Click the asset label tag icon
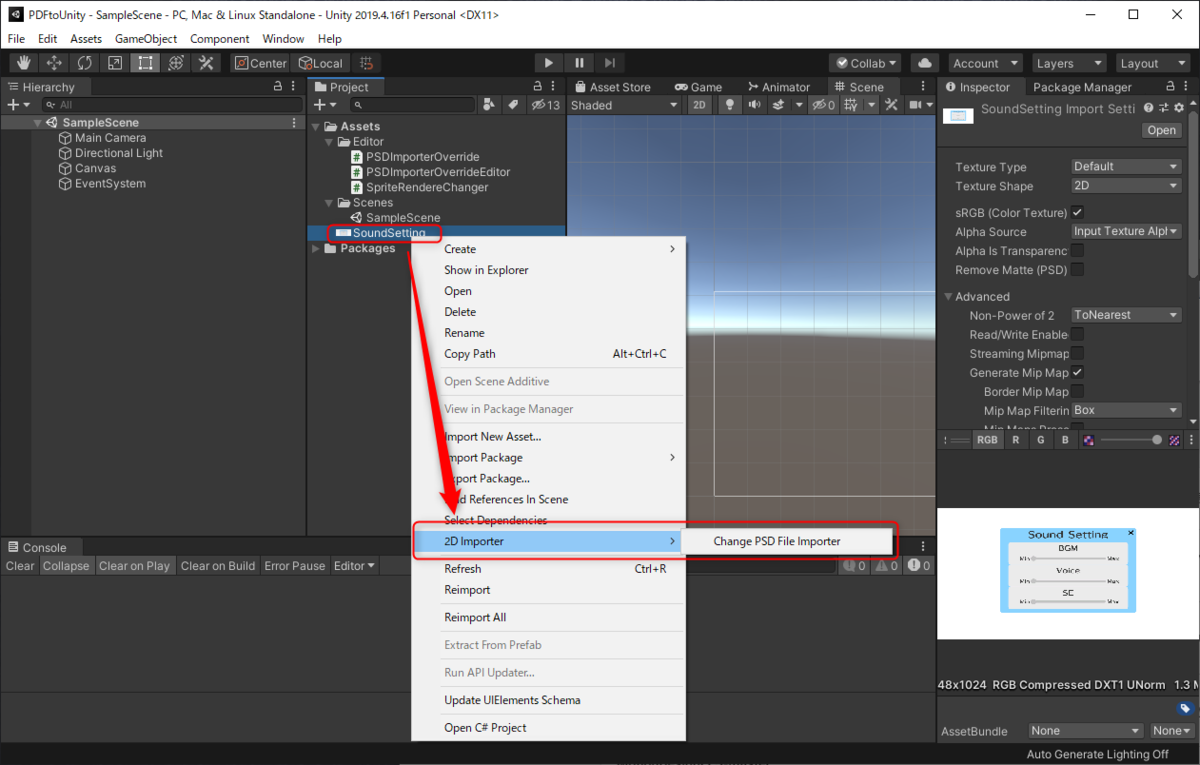1200x765 pixels. pos(1186,708)
